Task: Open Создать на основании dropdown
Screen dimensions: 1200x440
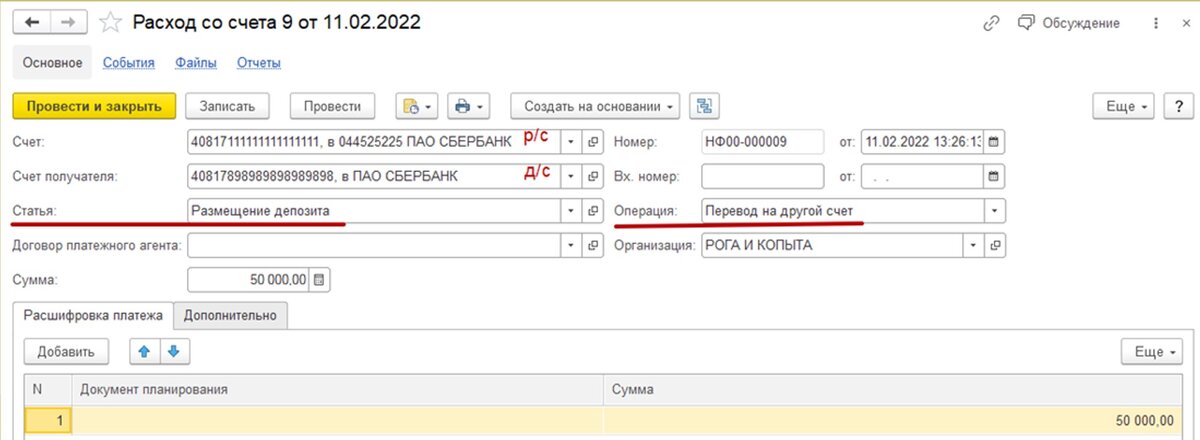Action: click(x=596, y=106)
